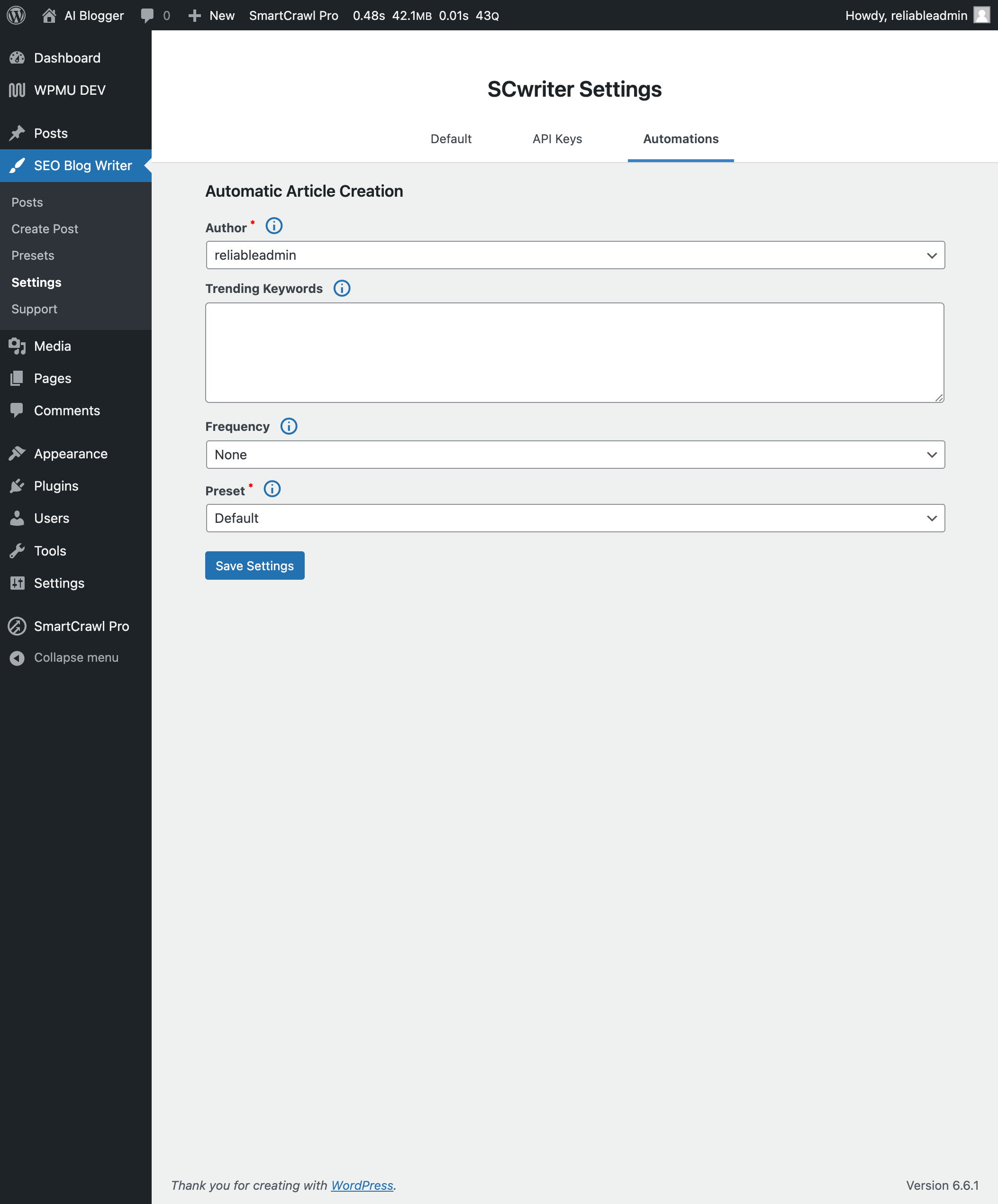Click the Posts pushpin icon

click(x=17, y=133)
